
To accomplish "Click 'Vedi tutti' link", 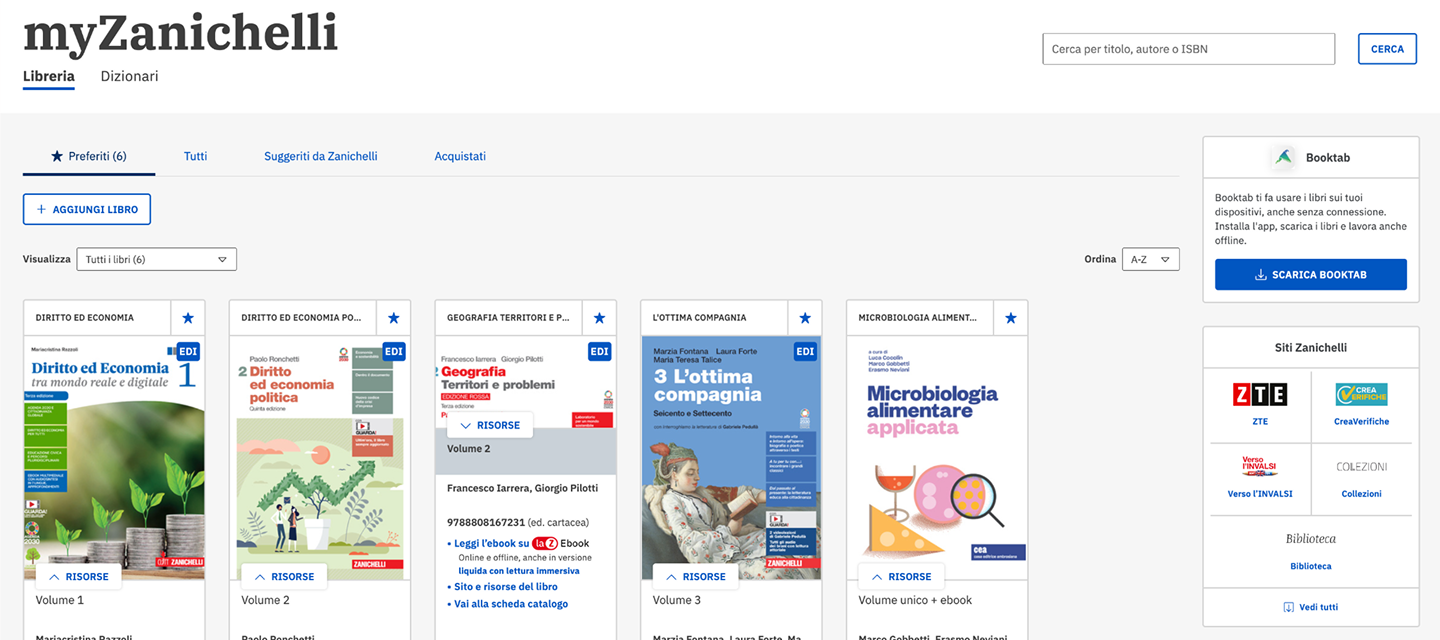I will (1311, 607).
